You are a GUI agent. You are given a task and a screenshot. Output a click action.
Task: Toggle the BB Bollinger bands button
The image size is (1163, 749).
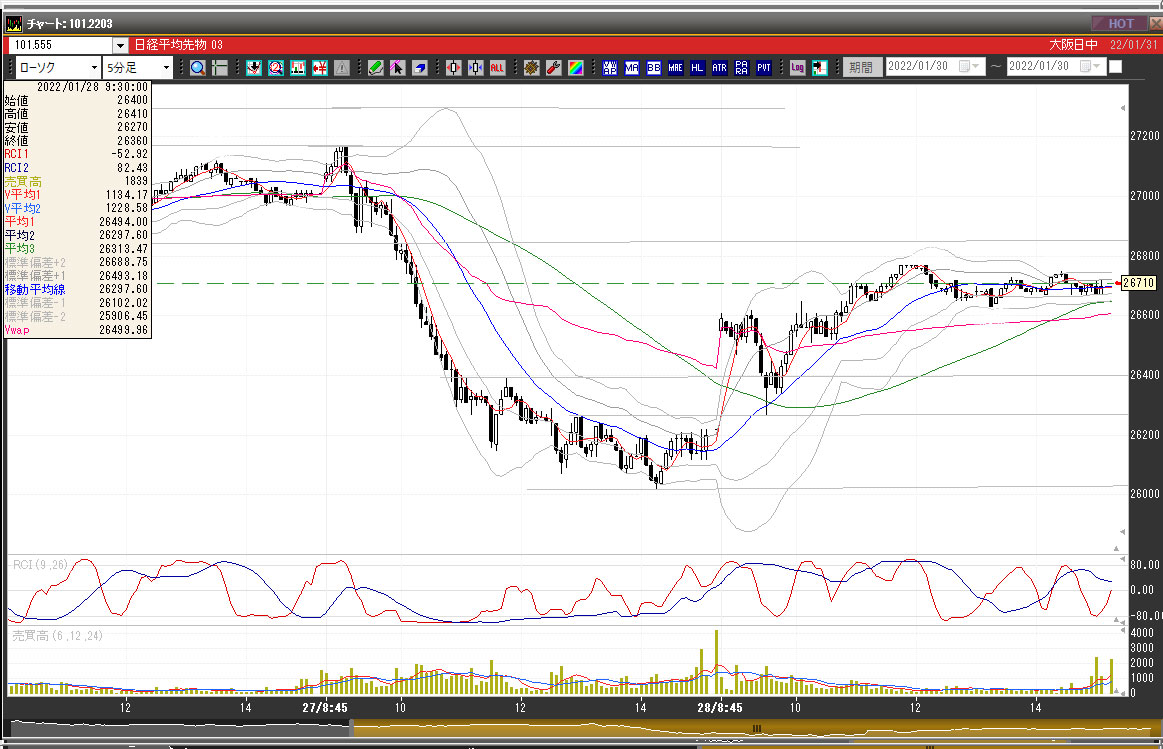point(653,67)
